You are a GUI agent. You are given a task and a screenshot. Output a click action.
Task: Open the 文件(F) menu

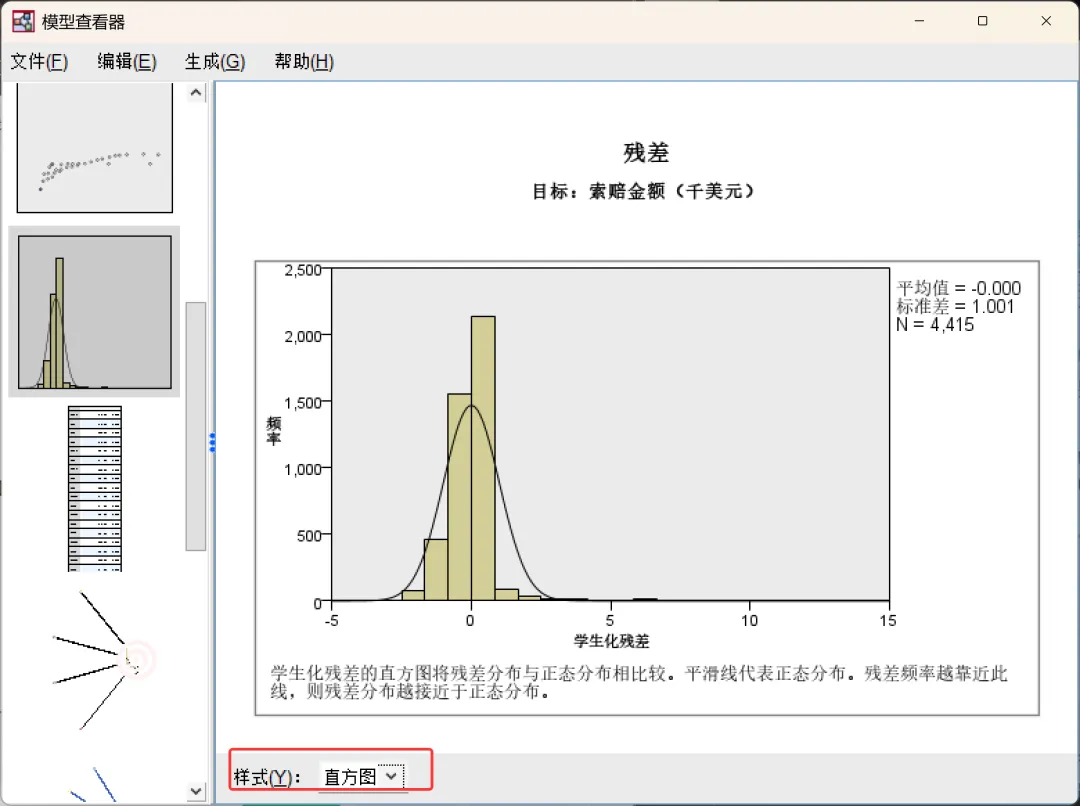click(39, 62)
